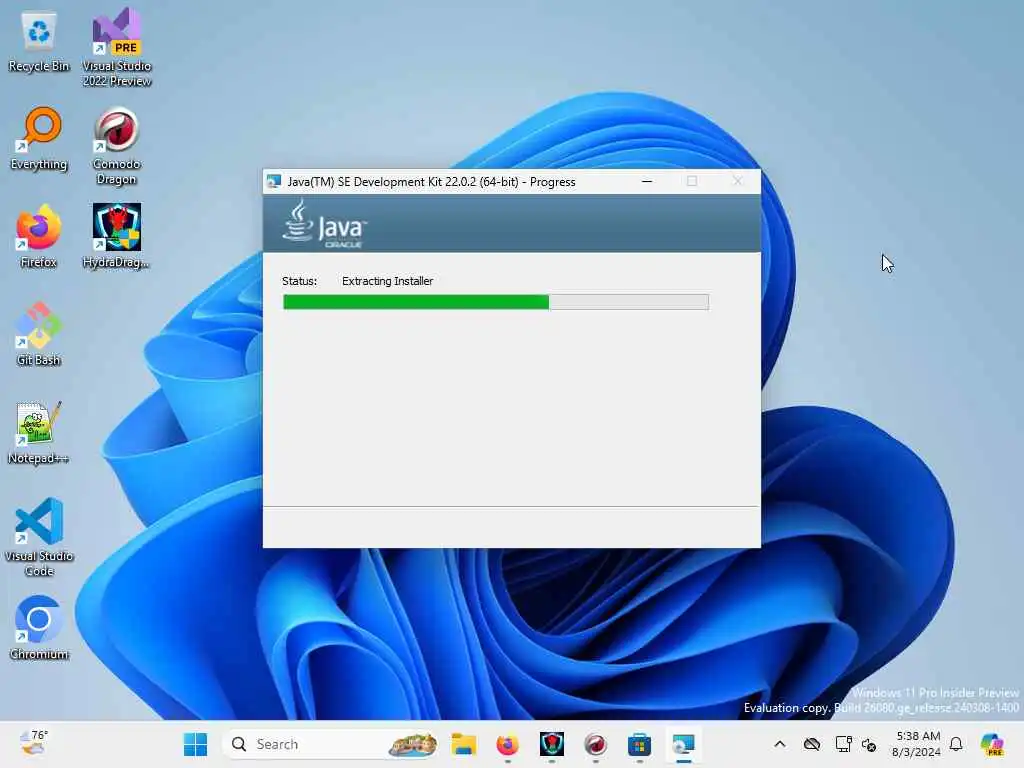Select the Git Bash desktop shortcut
This screenshot has width=1024, height=768.
(x=39, y=334)
